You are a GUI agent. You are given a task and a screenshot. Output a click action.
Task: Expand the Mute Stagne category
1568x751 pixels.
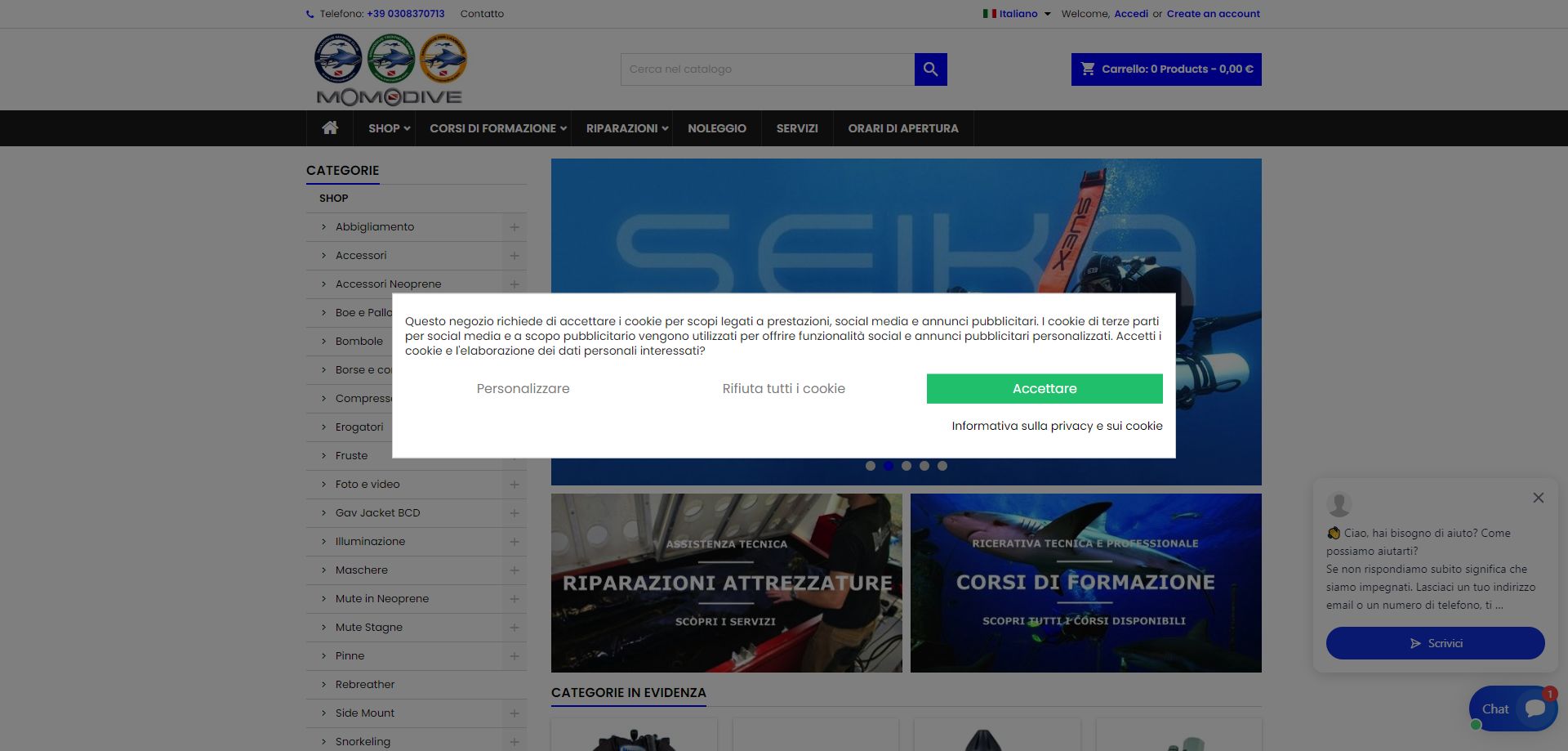tap(514, 628)
